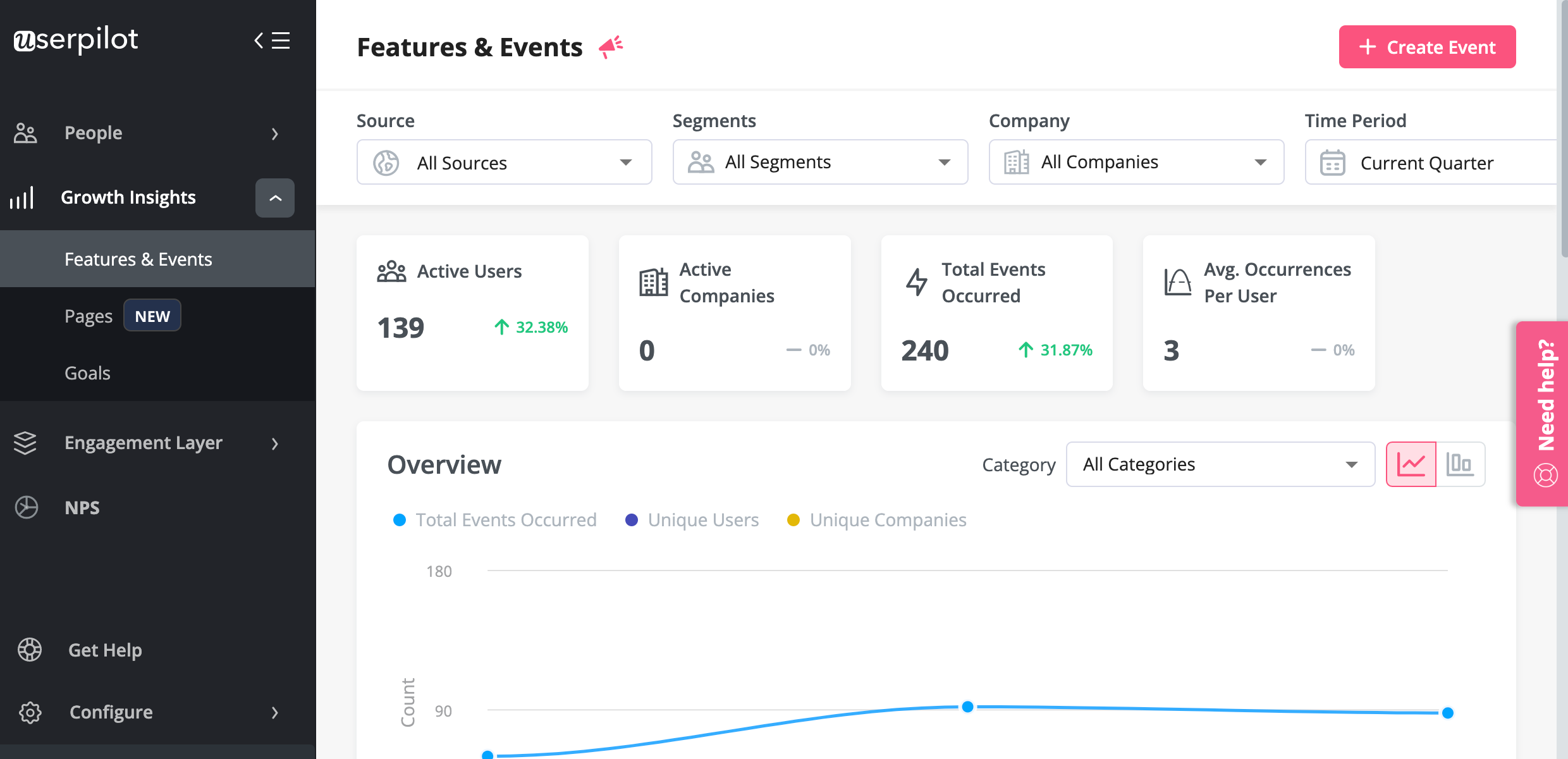Toggle the People sidebar expander
This screenshot has height=759, width=1568.
coord(275,131)
